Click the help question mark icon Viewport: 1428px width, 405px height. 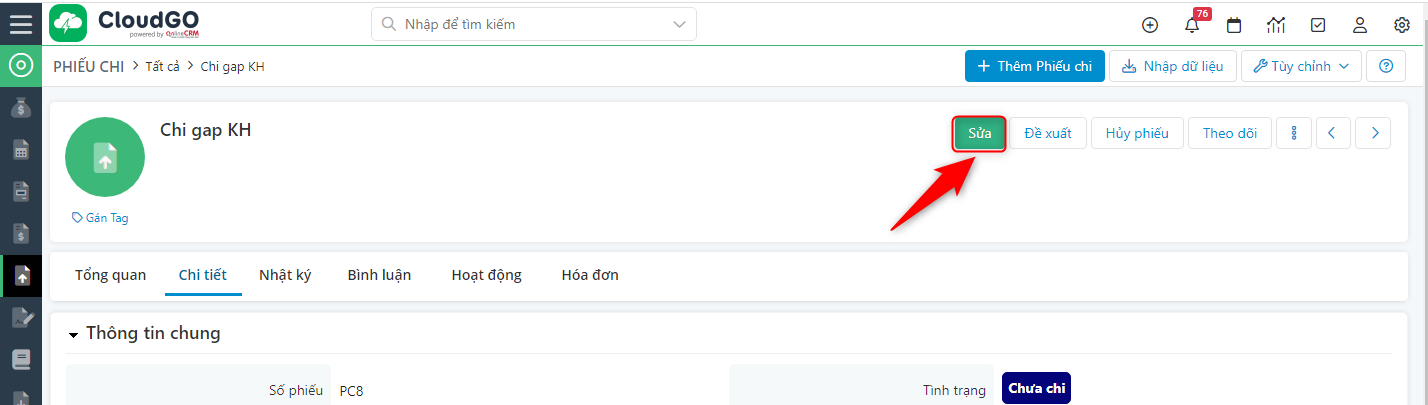[1386, 66]
